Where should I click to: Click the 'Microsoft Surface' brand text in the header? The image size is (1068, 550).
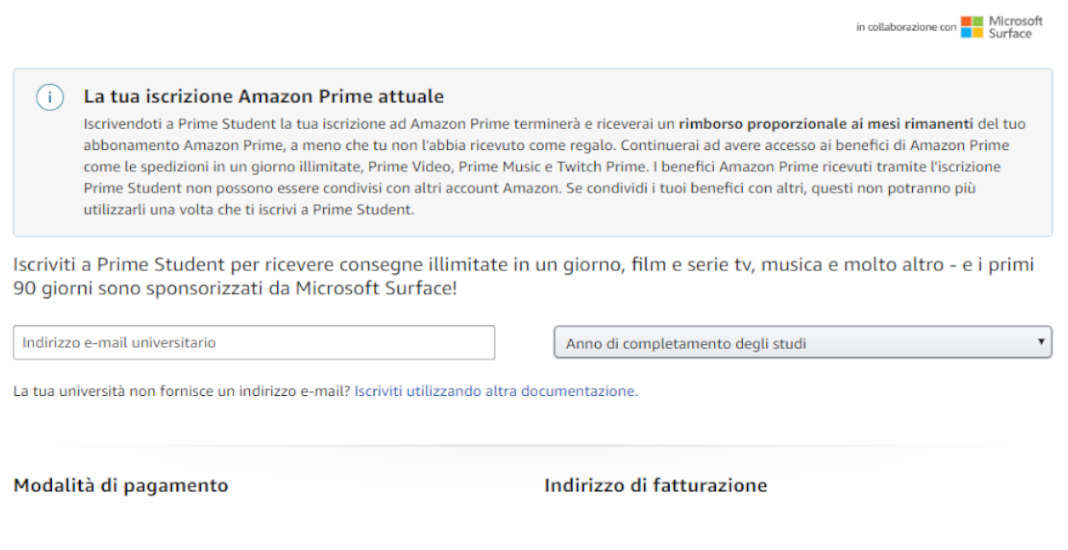[x=1015, y=27]
